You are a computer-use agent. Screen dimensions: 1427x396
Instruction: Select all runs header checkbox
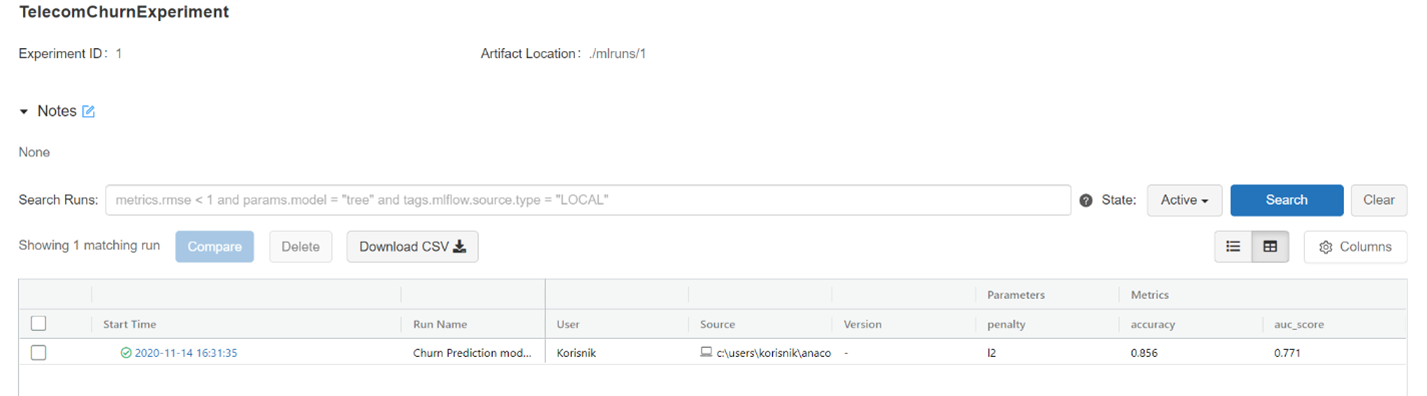point(38,324)
